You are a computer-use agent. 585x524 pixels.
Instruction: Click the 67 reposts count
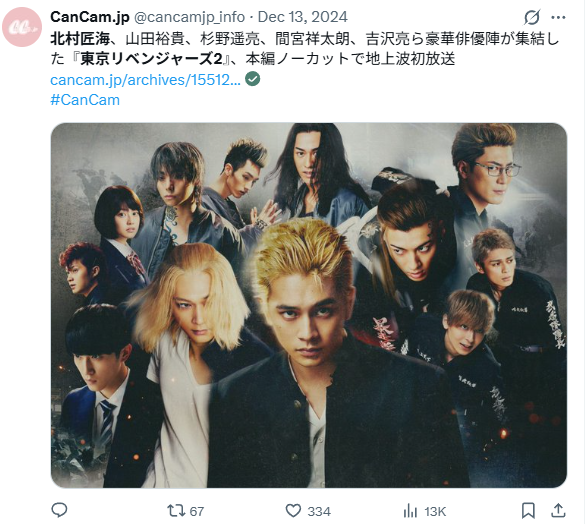point(197,511)
